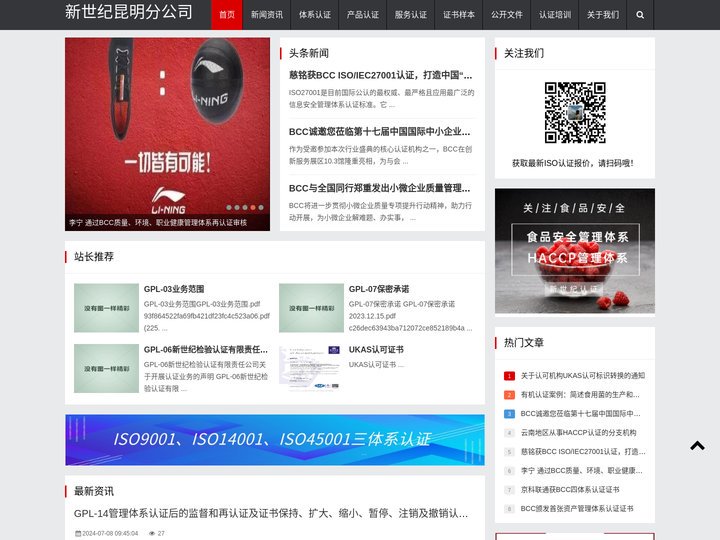This screenshot has height=540, width=720.
Task: Click the ISO9001 ISO14001 ISO45001 三体系认证 banner
Action: point(275,440)
